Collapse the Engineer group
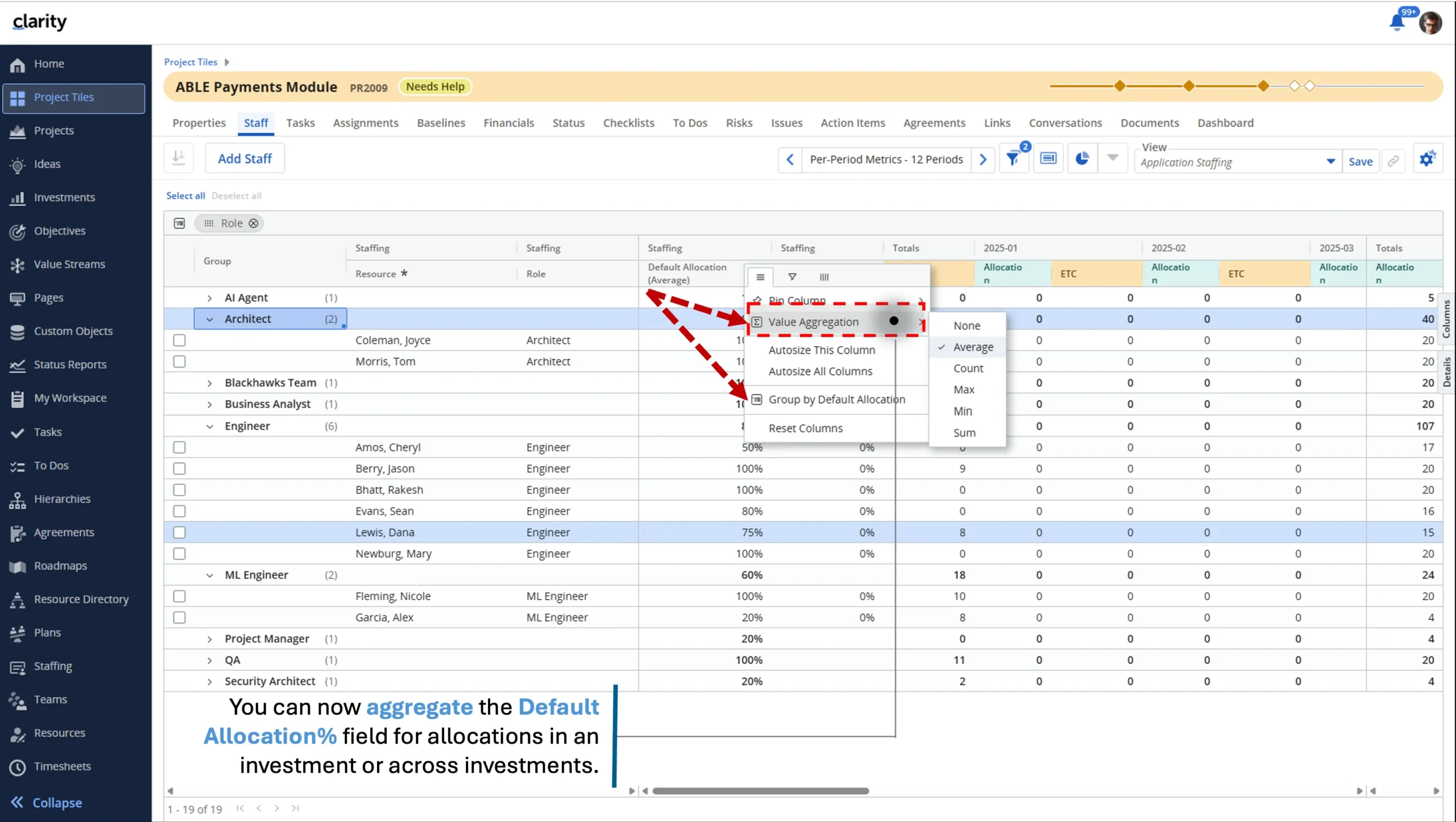Viewport: 1456px width, 822px height. [x=209, y=426]
